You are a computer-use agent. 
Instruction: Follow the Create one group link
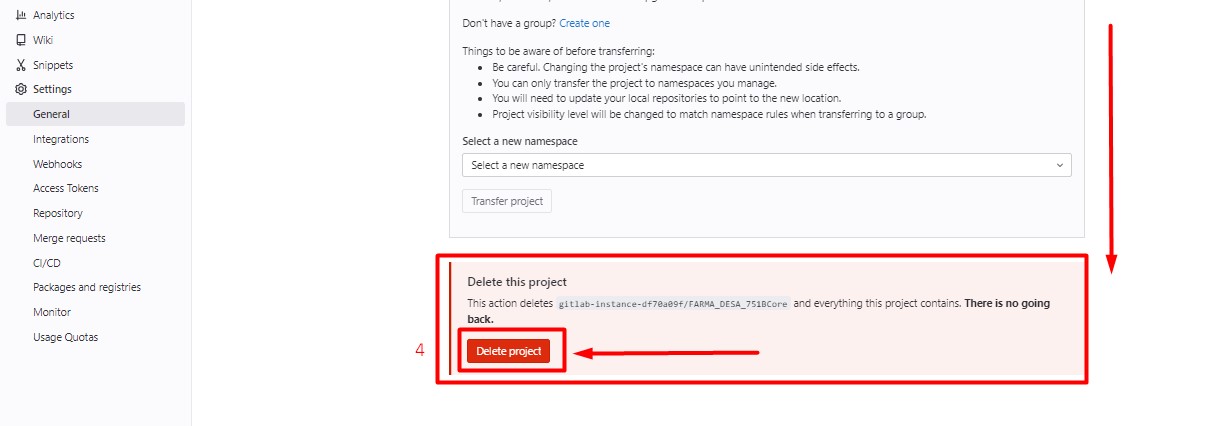tap(584, 23)
